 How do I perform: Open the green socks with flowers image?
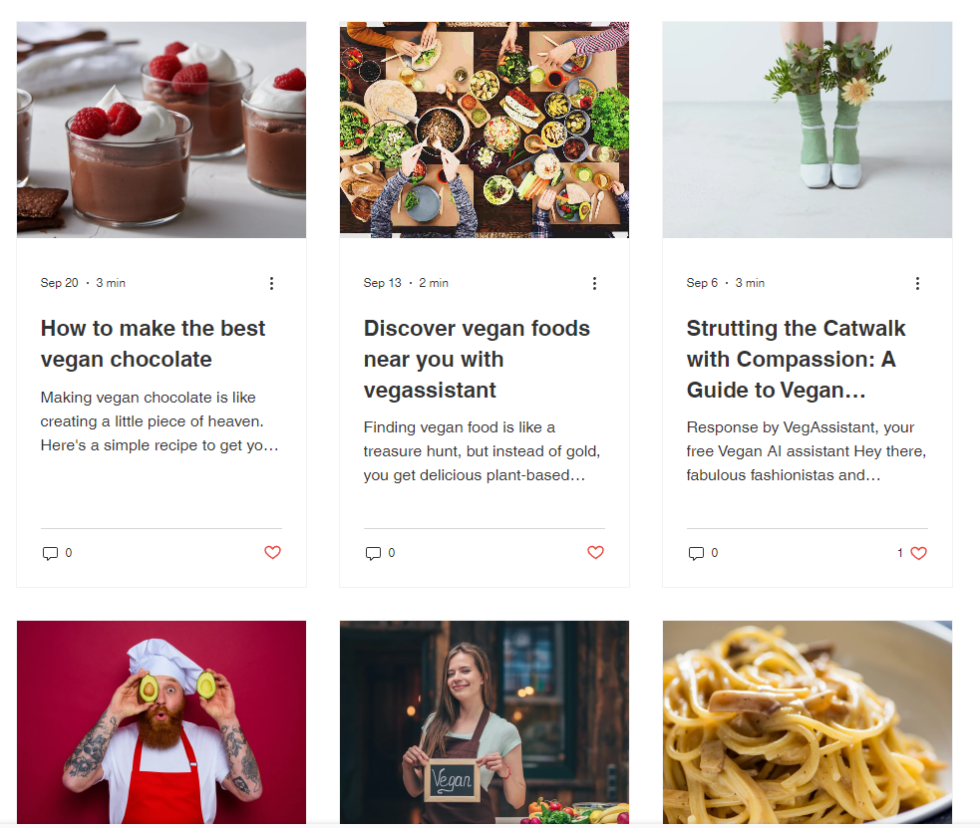click(x=808, y=130)
